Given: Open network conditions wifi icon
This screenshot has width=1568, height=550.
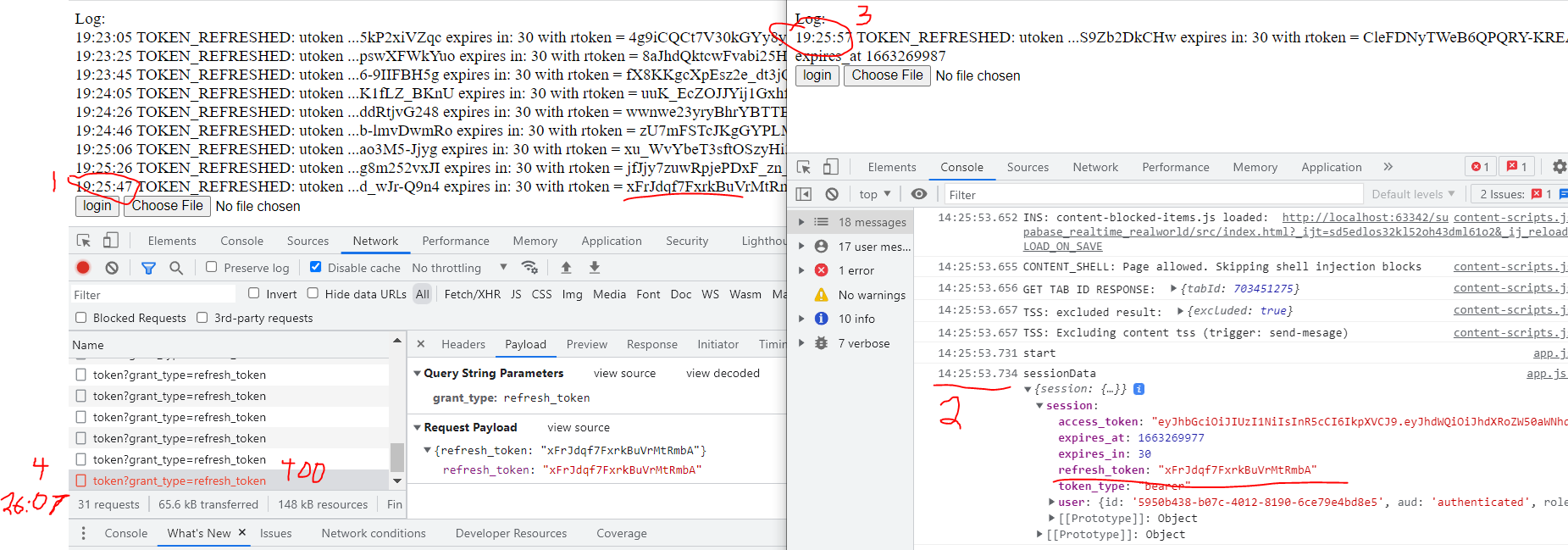Looking at the screenshot, I should [x=529, y=268].
